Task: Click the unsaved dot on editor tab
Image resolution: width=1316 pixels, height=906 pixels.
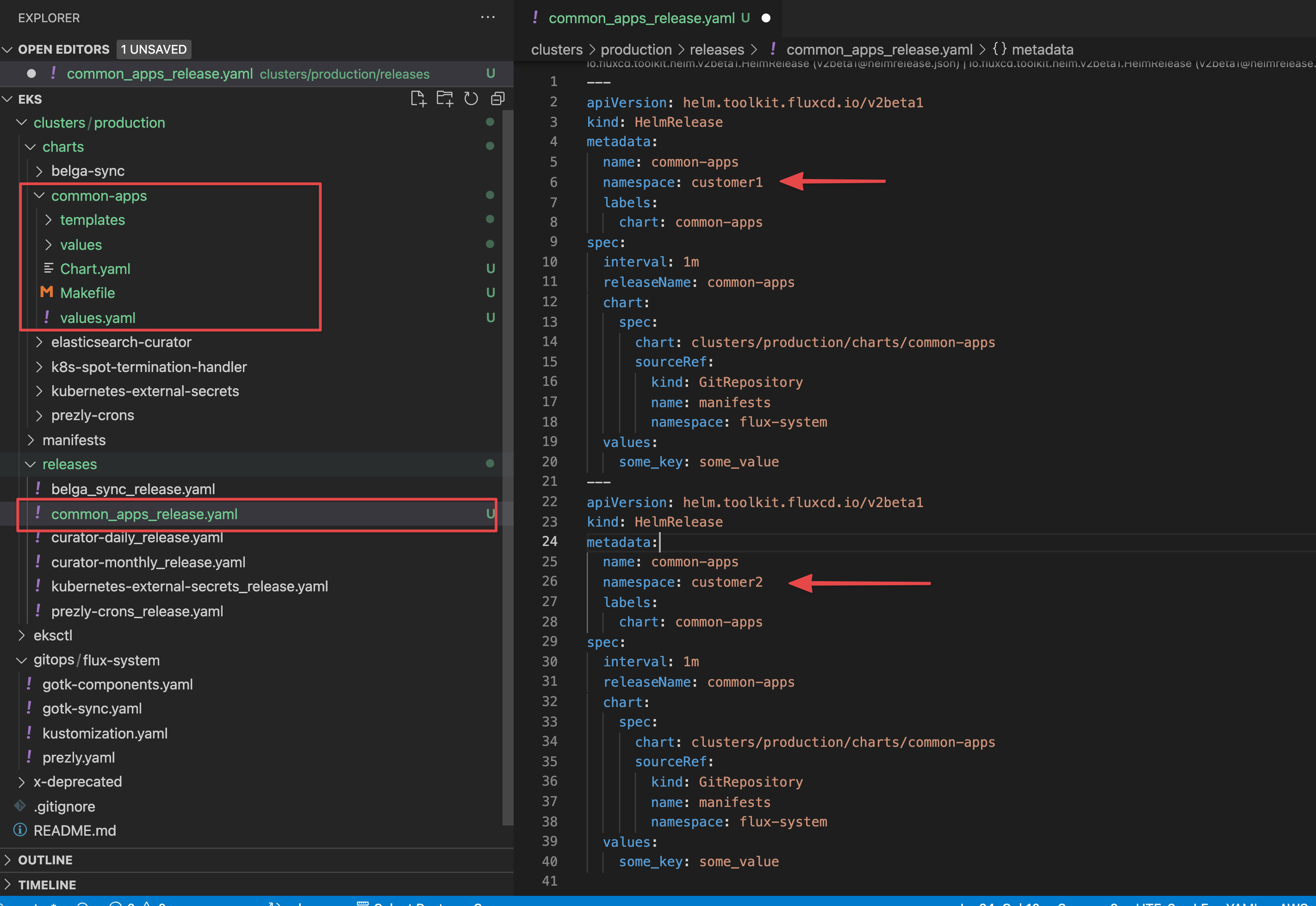Action: [766, 18]
